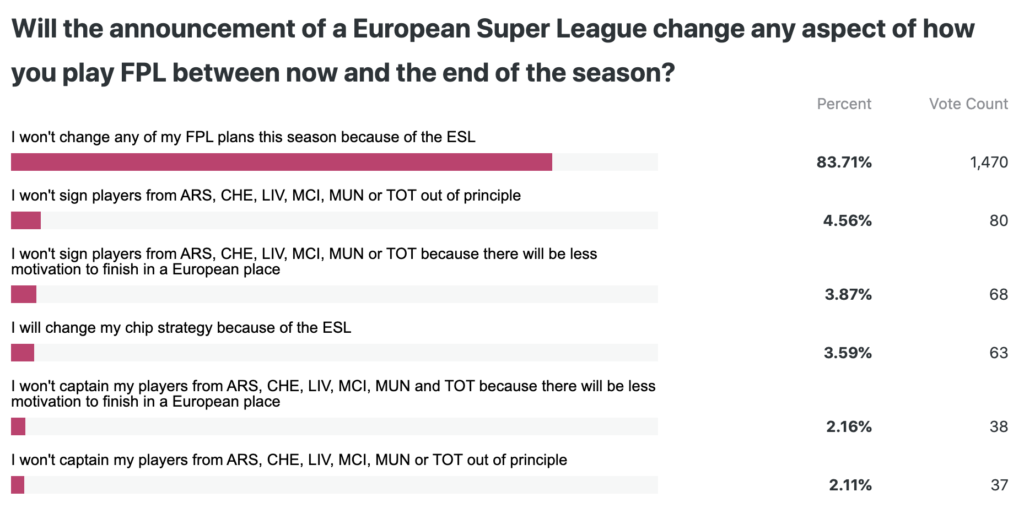Select the "won't sign players... out of principle" option
This screenshot has height=508, width=1024.
pyautogui.click(x=265, y=196)
